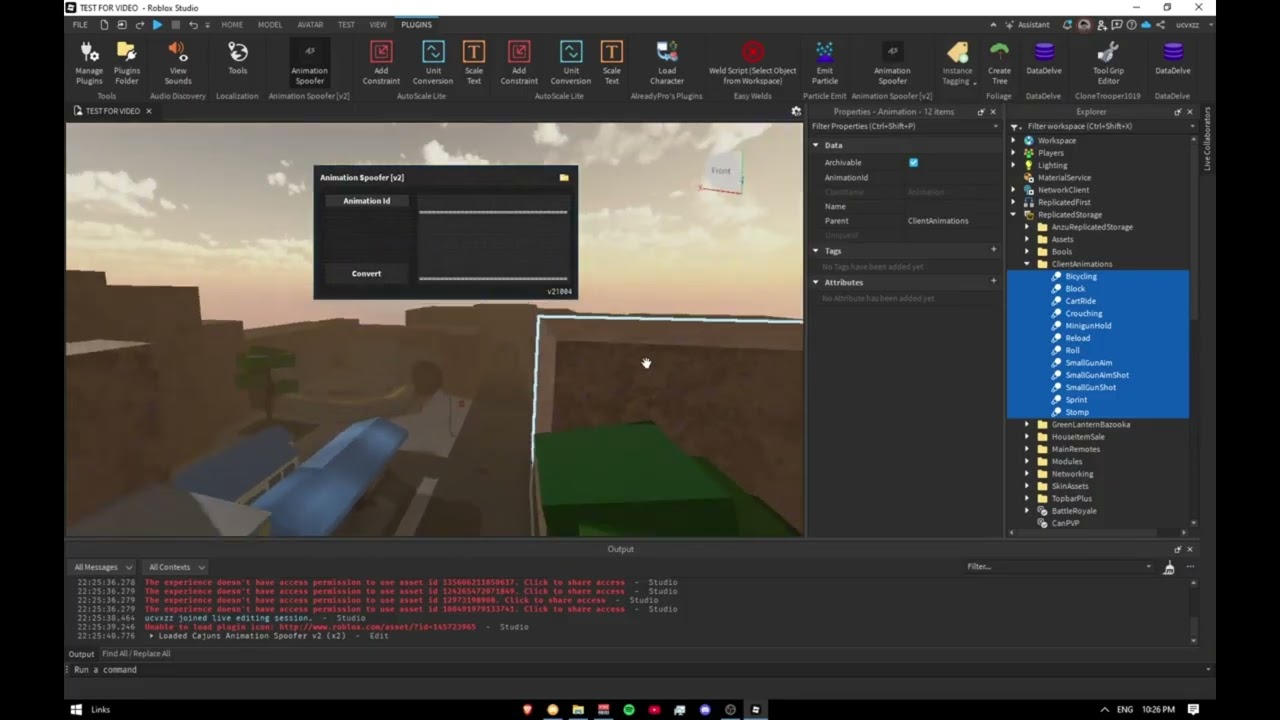Open Spotify from the taskbar

pos(628,710)
